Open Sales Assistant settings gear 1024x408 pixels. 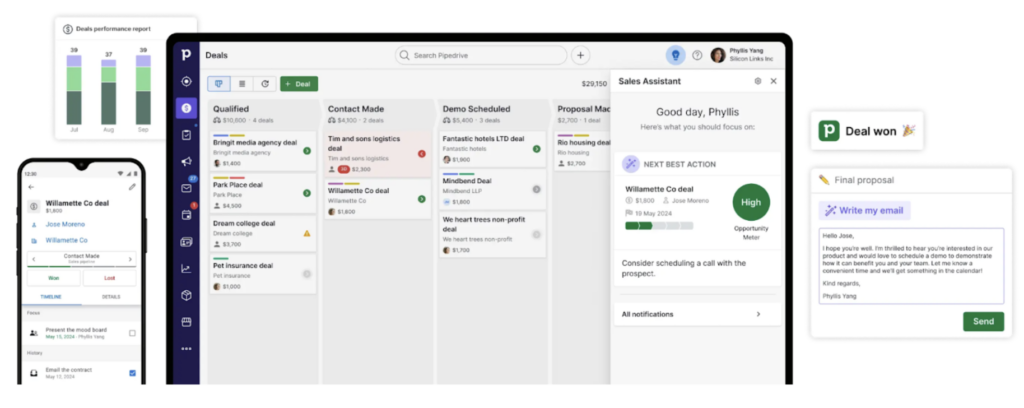(x=757, y=81)
